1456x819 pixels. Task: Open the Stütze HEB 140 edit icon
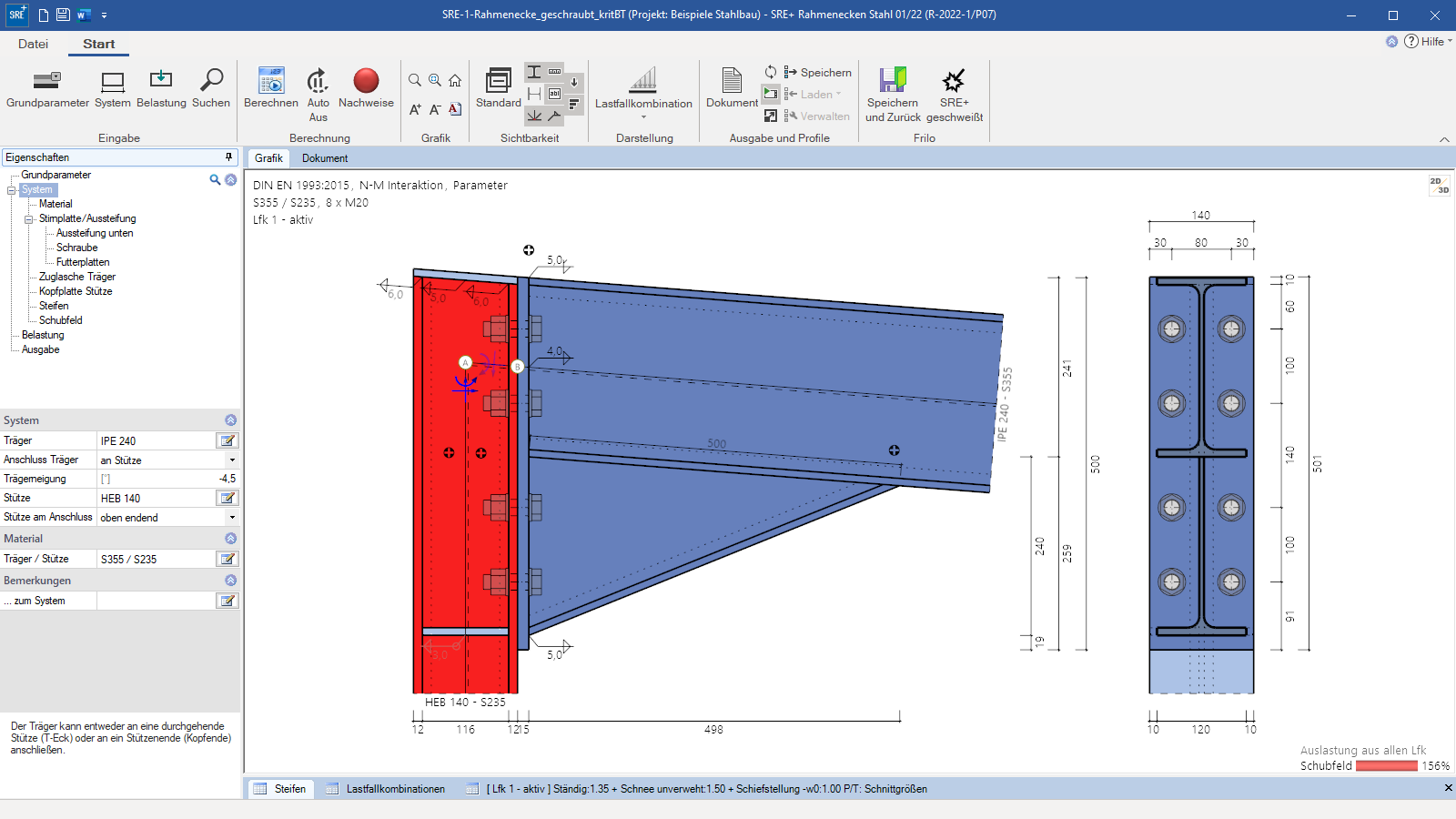[x=227, y=498]
